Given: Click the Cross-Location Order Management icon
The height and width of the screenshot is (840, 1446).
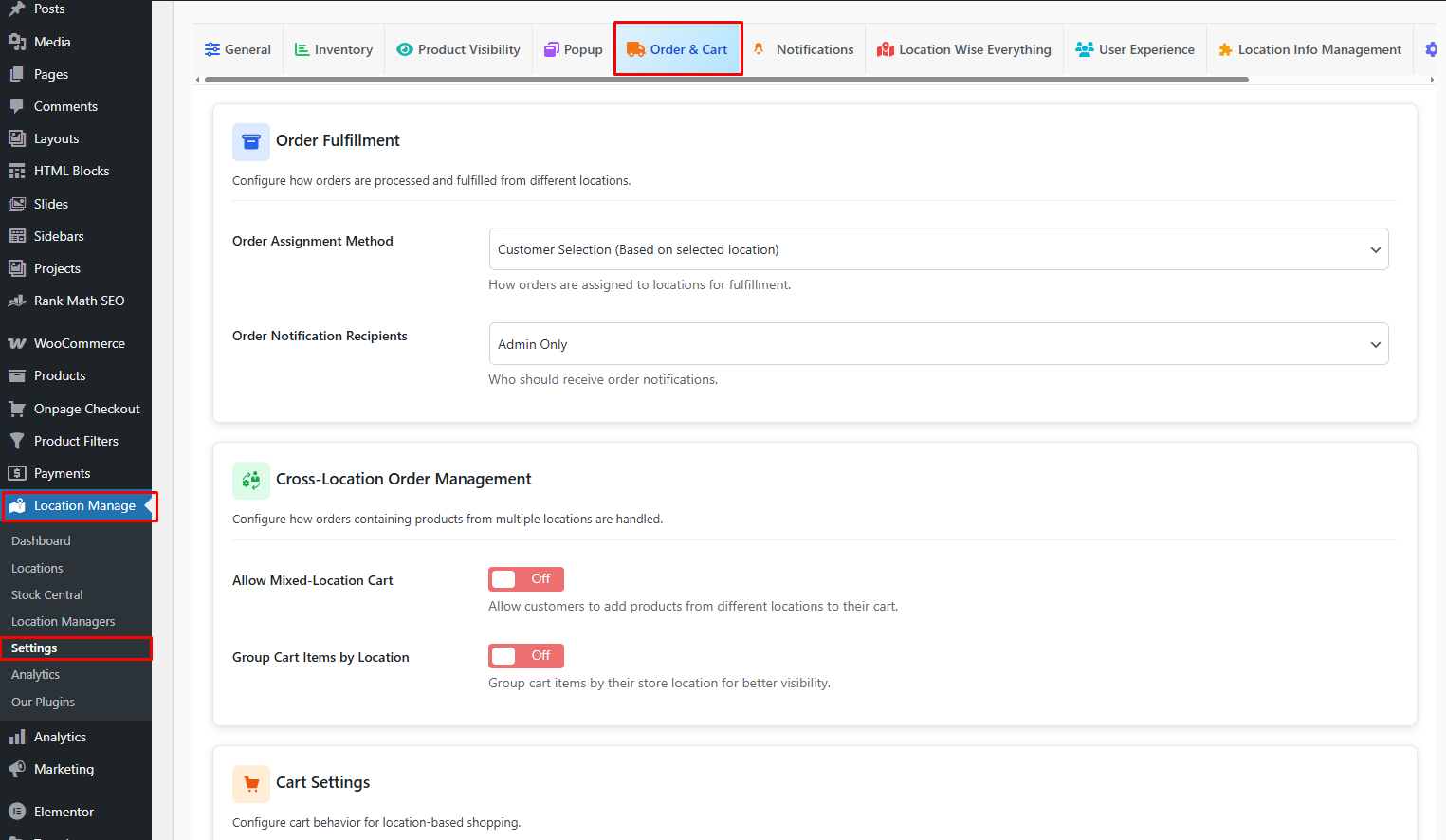Looking at the screenshot, I should 251,480.
